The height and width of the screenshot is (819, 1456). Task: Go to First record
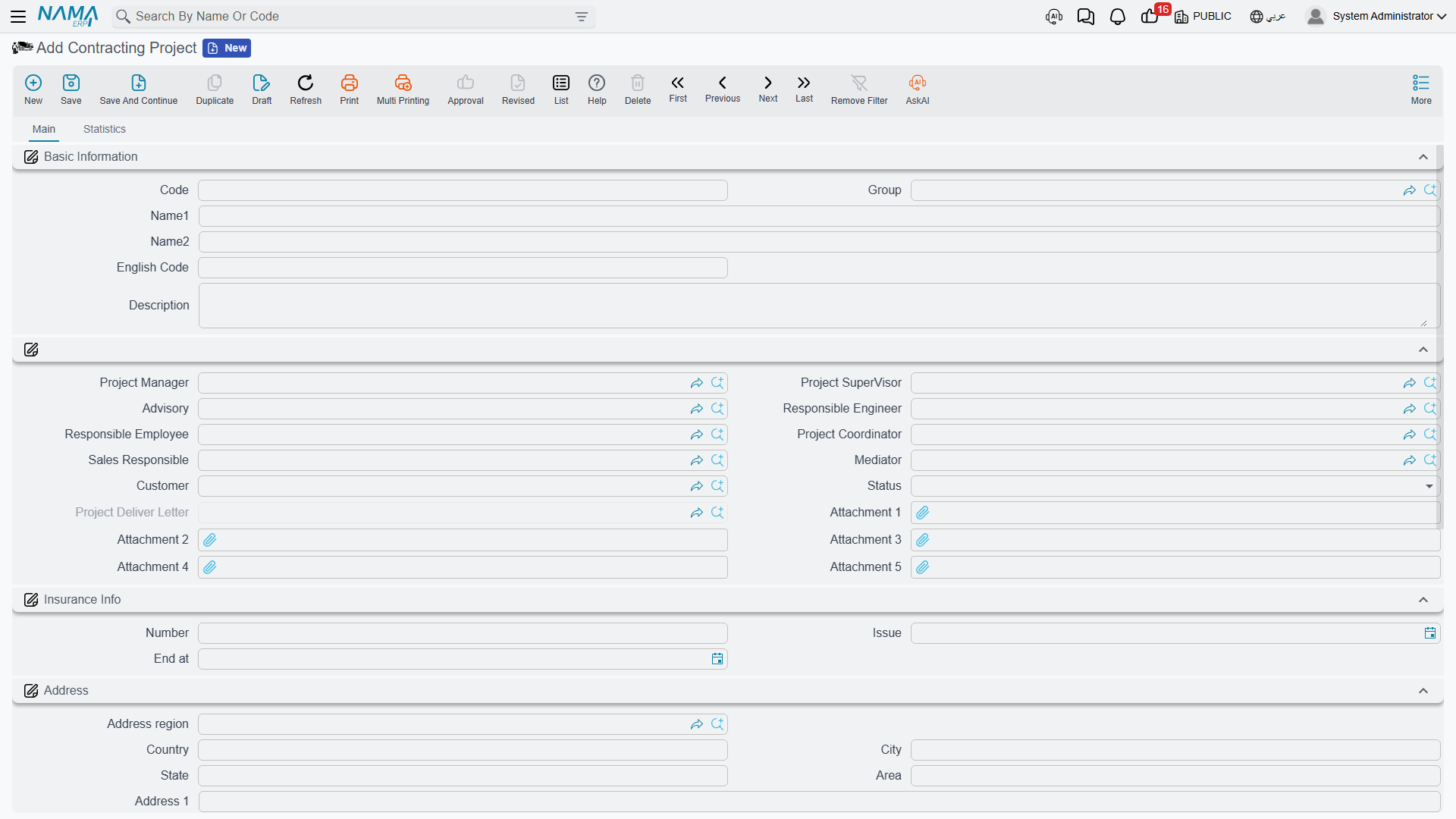click(x=678, y=89)
